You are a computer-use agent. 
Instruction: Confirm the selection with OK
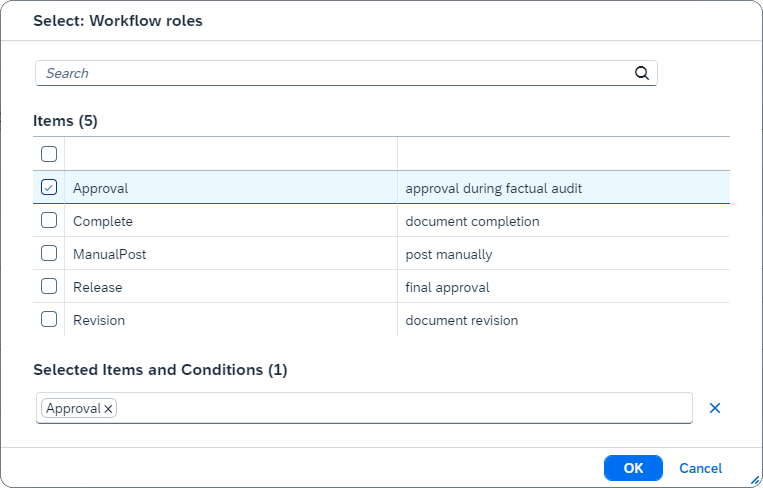633,468
